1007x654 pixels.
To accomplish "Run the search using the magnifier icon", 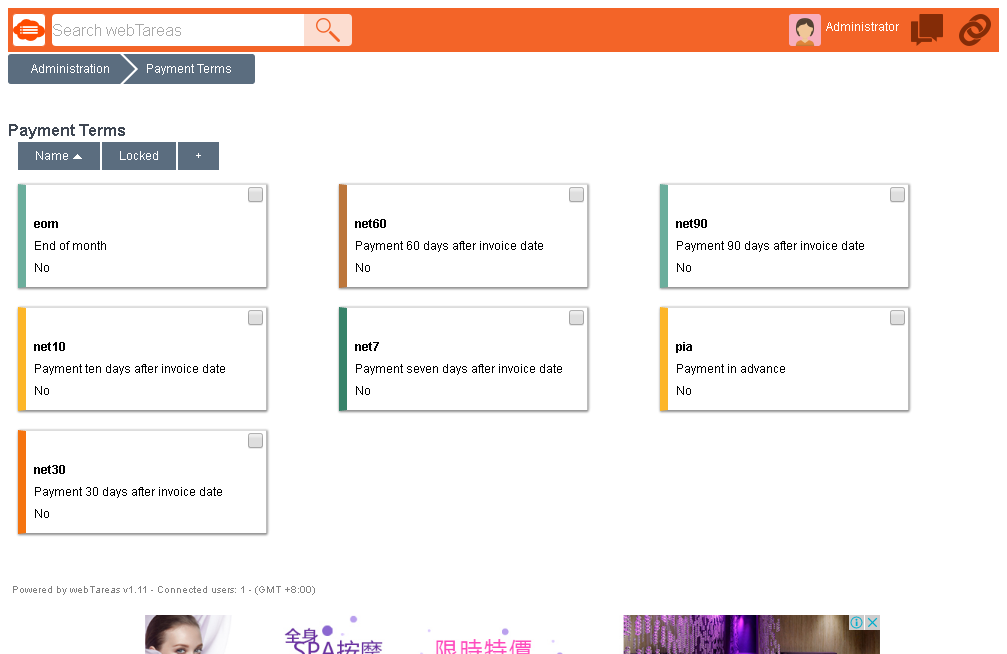I will (327, 30).
